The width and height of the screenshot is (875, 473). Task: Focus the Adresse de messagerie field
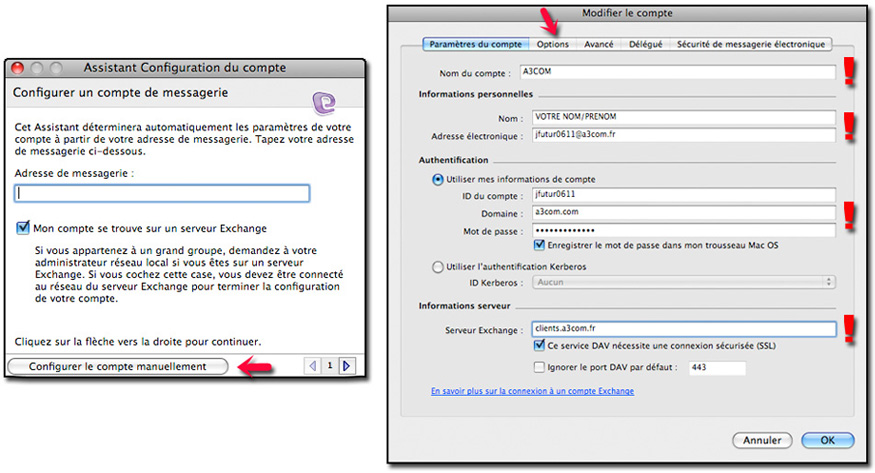click(x=162, y=193)
